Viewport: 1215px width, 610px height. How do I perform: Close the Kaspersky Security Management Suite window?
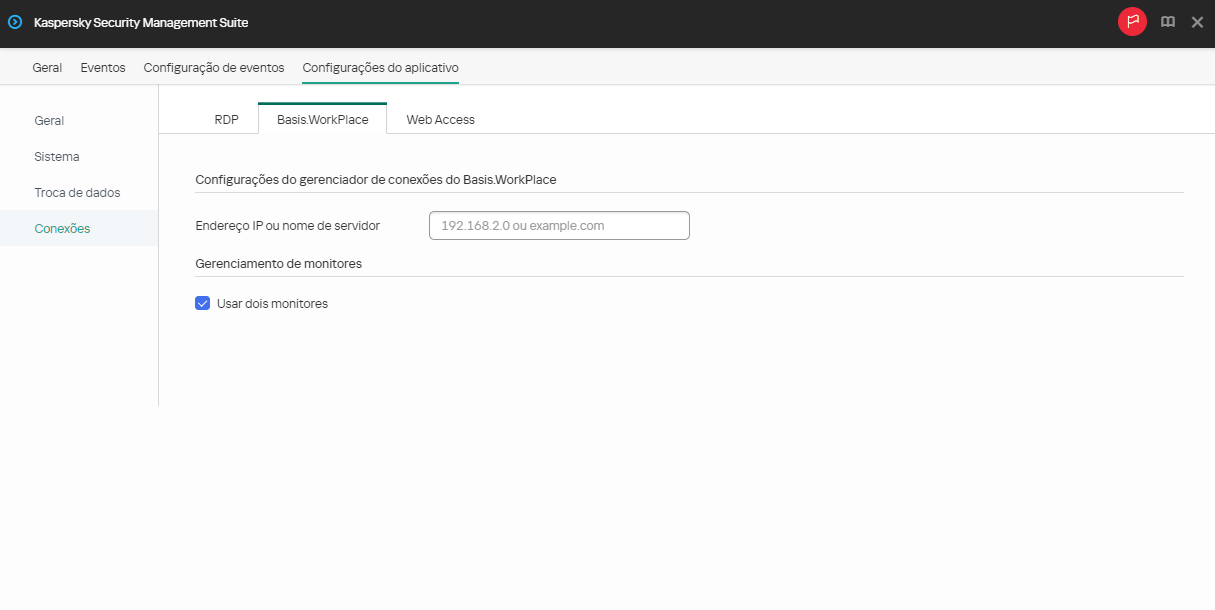(1197, 21)
